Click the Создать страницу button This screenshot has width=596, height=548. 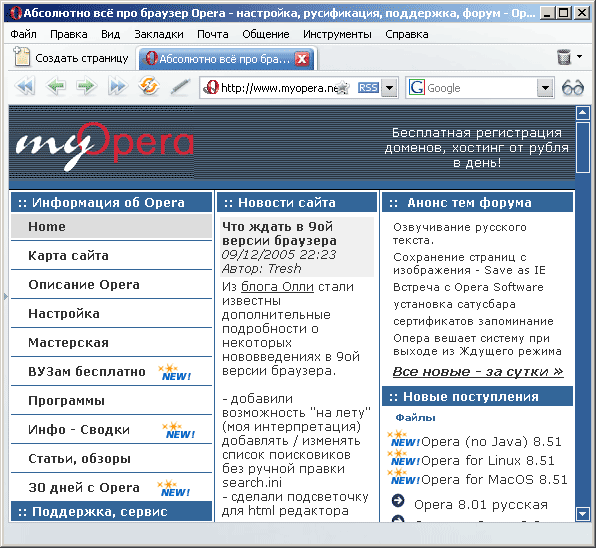(71, 58)
